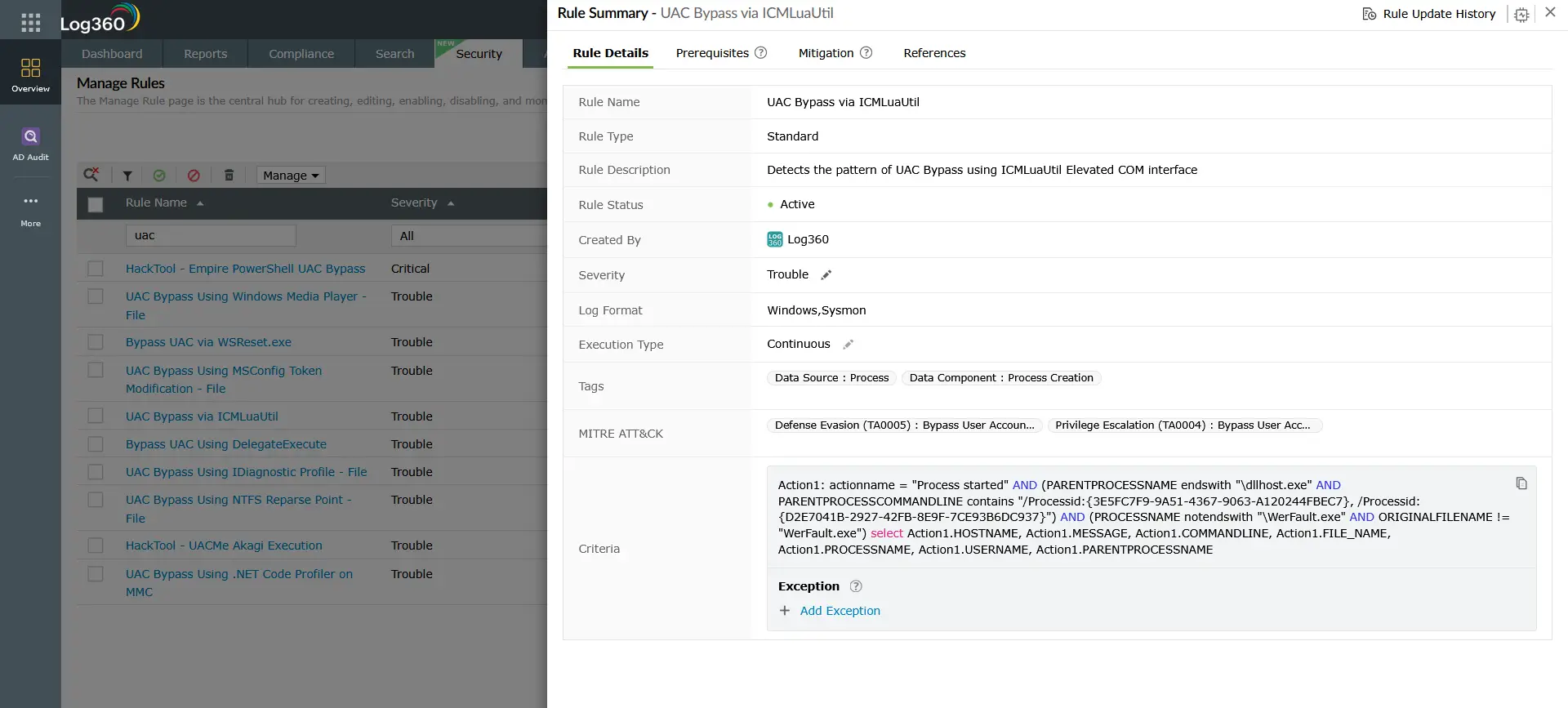Screen dimensions: 1568x708
Task: Open UAC Bypass via ICMLuaUtil rule link
Action: (x=202, y=416)
